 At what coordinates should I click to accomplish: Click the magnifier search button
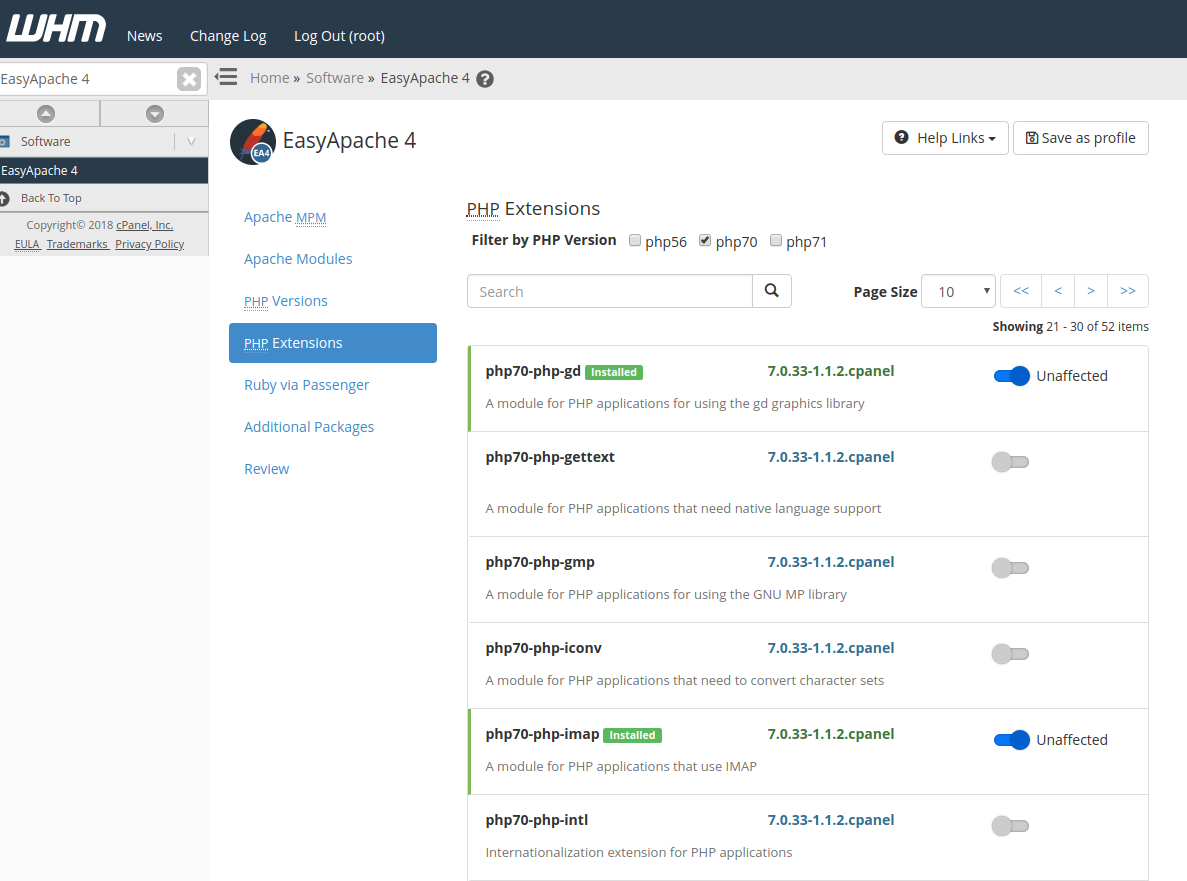pyautogui.click(x=771, y=291)
